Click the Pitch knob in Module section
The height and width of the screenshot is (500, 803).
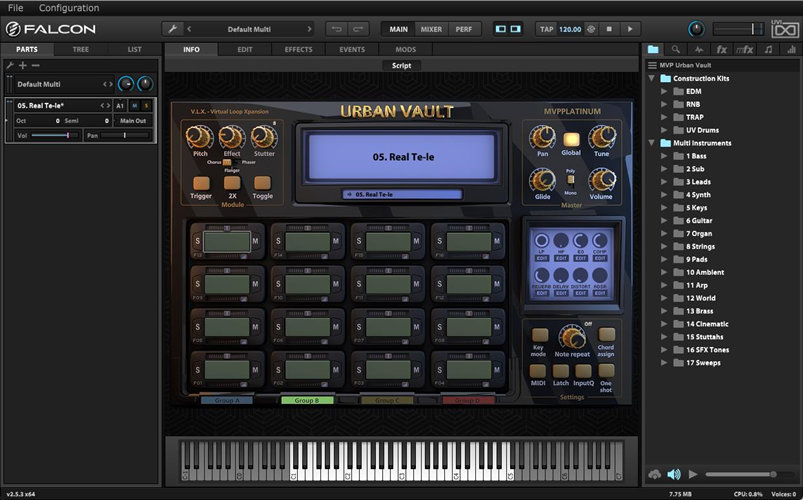pos(199,137)
